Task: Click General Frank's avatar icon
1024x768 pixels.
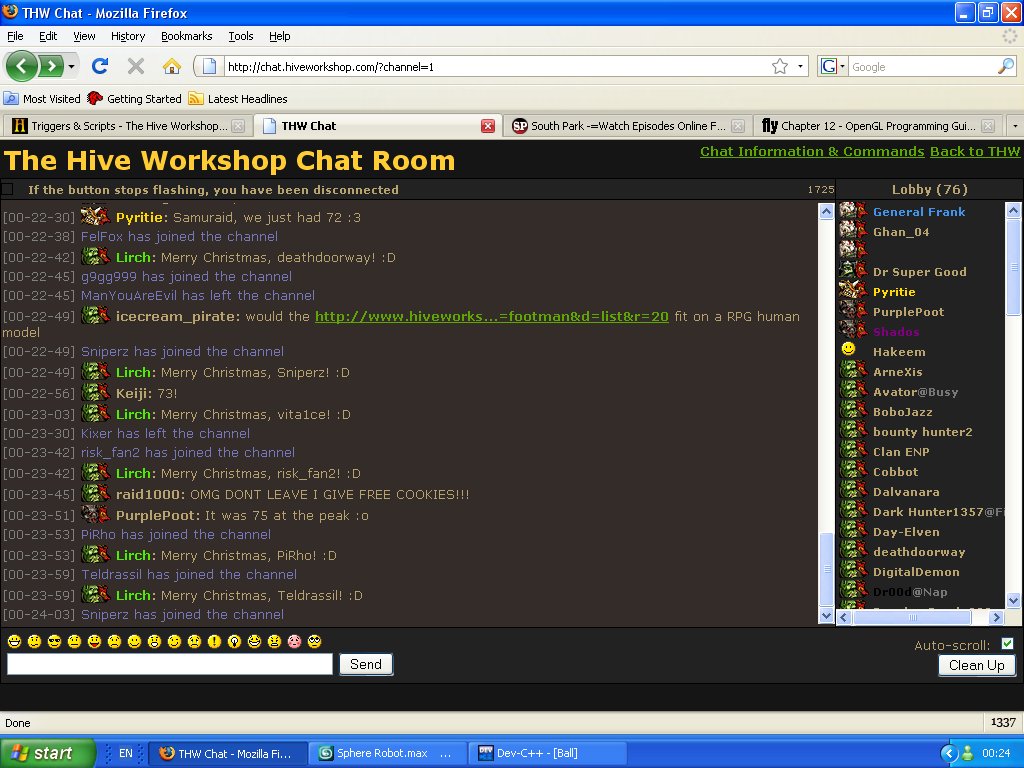Action: (x=853, y=210)
